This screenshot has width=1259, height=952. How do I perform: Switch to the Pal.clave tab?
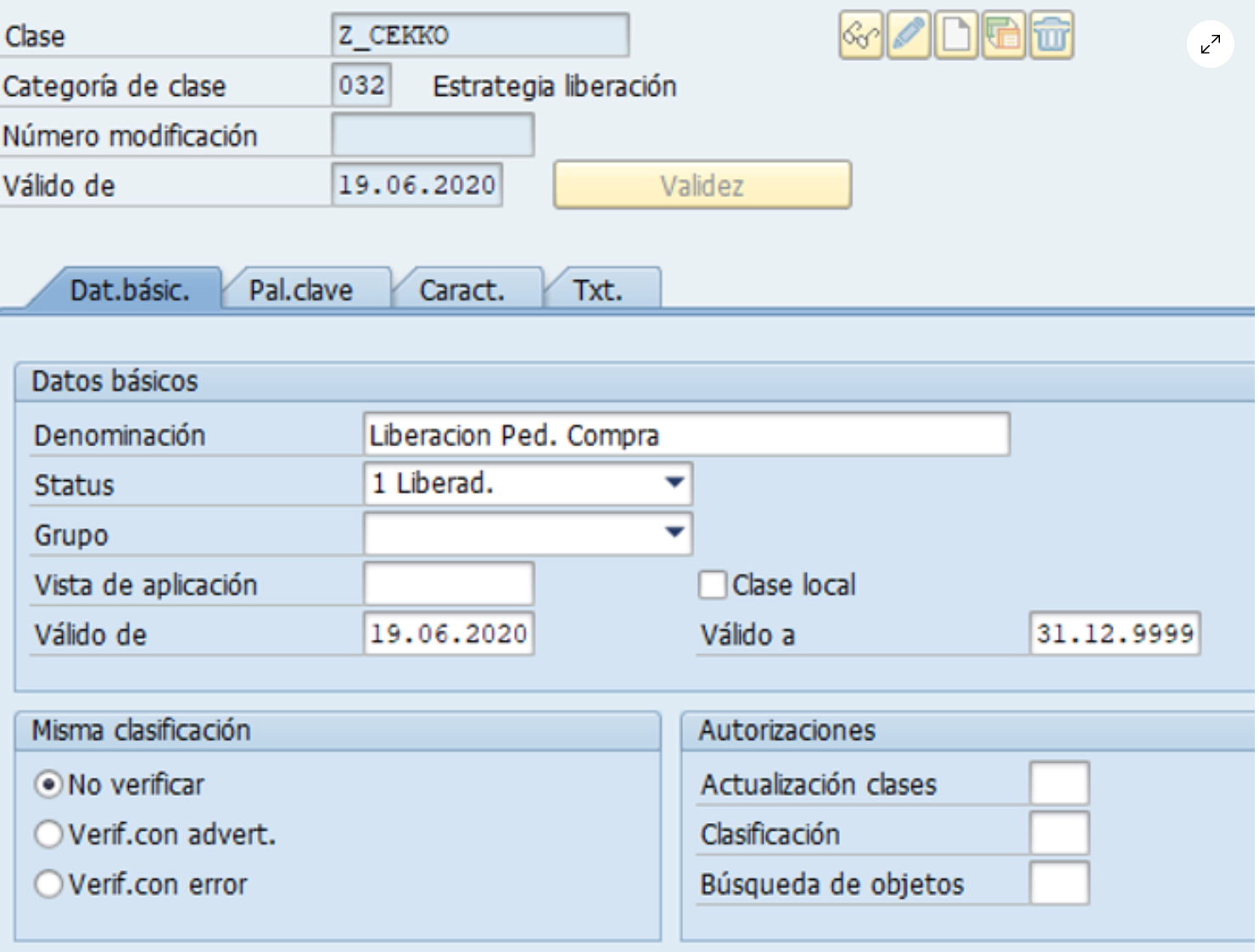tap(301, 290)
